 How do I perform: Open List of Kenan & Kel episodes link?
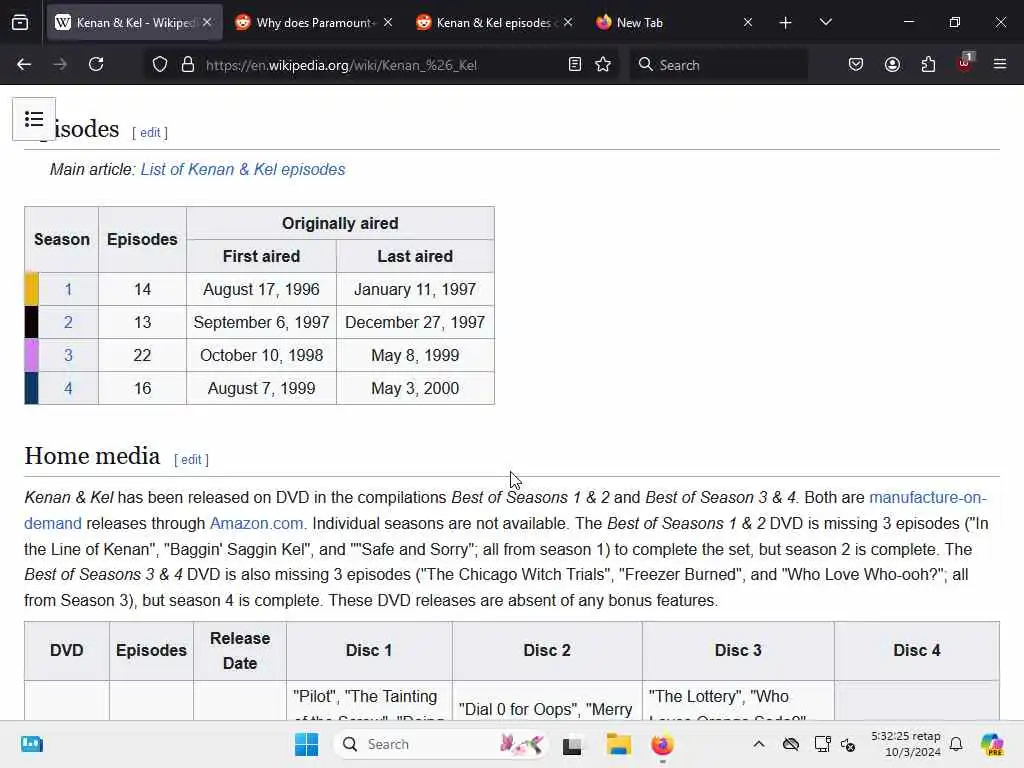click(243, 169)
